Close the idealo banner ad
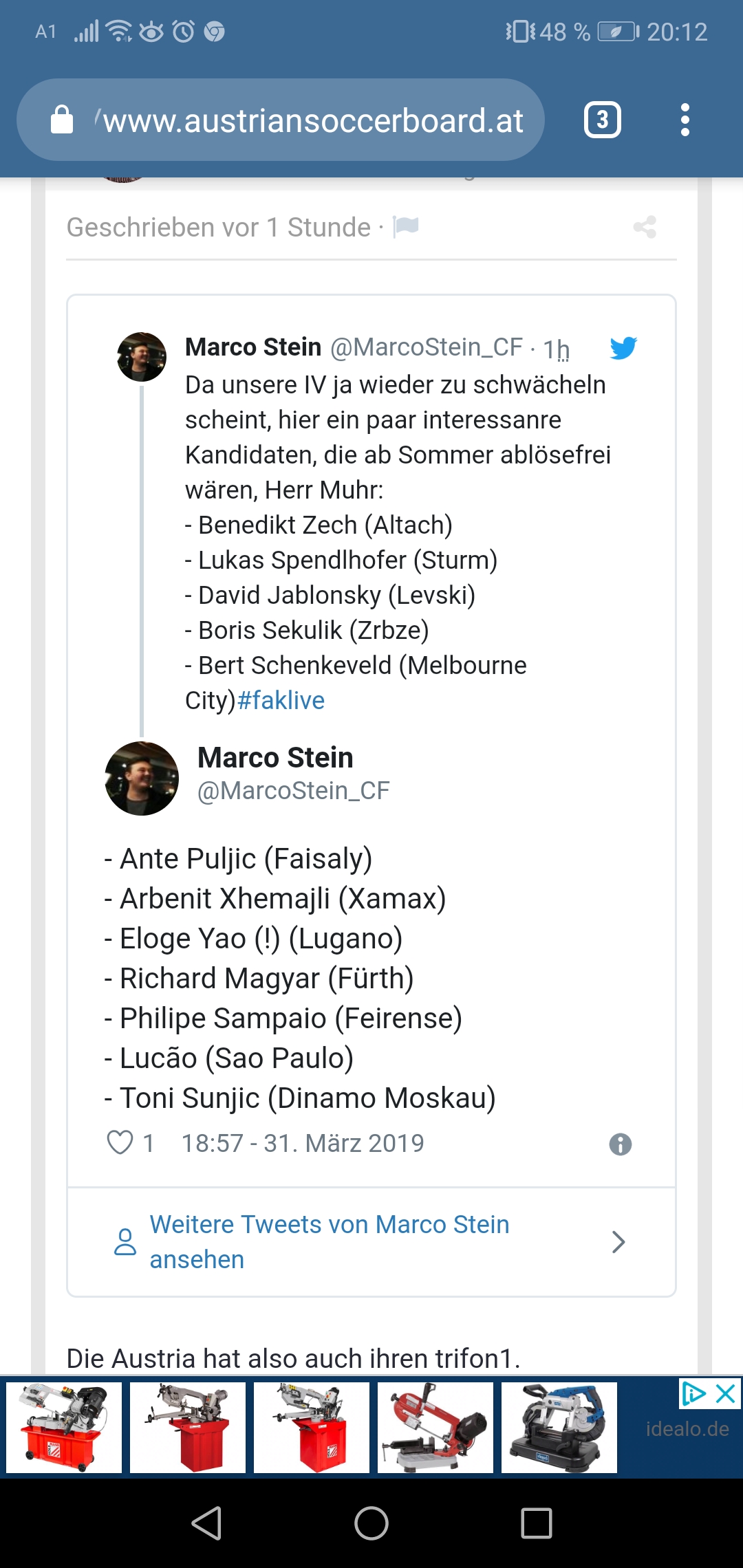 pos(726,1394)
